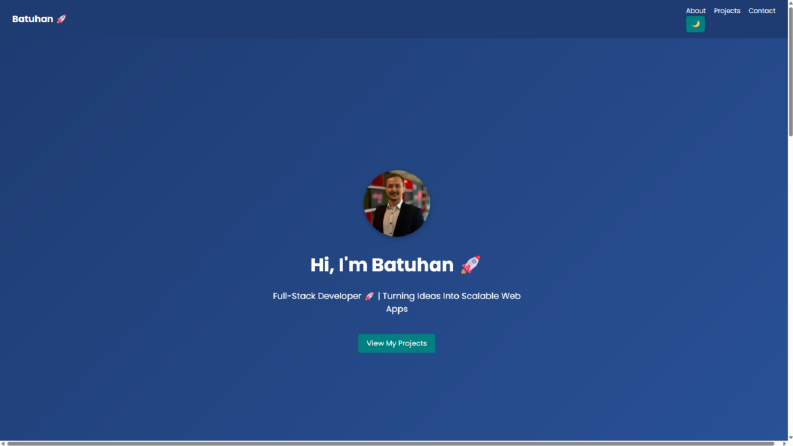Click the scroll-right arrow at bottom
The width and height of the screenshot is (793, 446).
[x=784, y=443]
